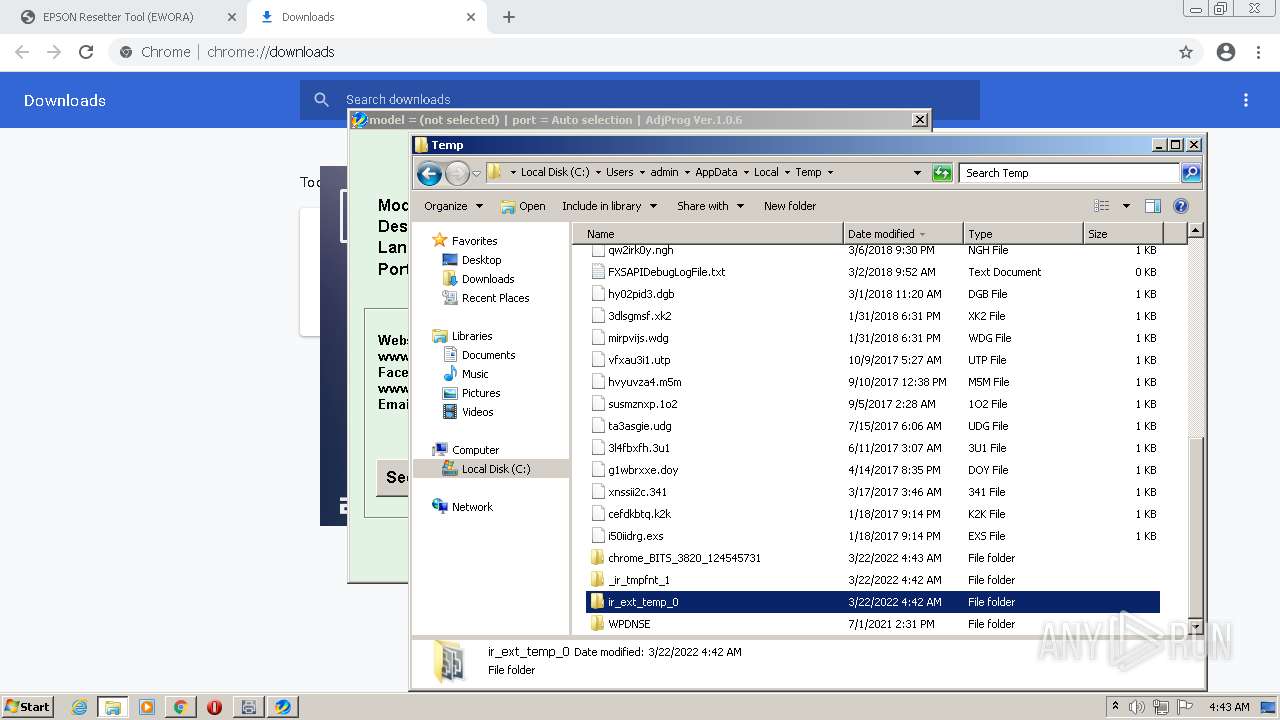This screenshot has width=1280, height=720.
Task: Select the WPDNSE folder
Action: [629, 624]
